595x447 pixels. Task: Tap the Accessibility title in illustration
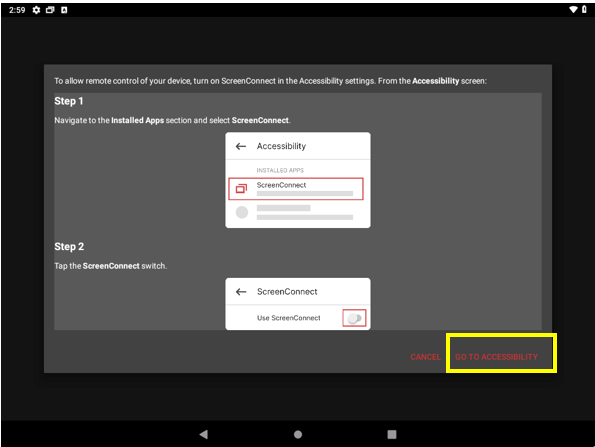tap(281, 146)
